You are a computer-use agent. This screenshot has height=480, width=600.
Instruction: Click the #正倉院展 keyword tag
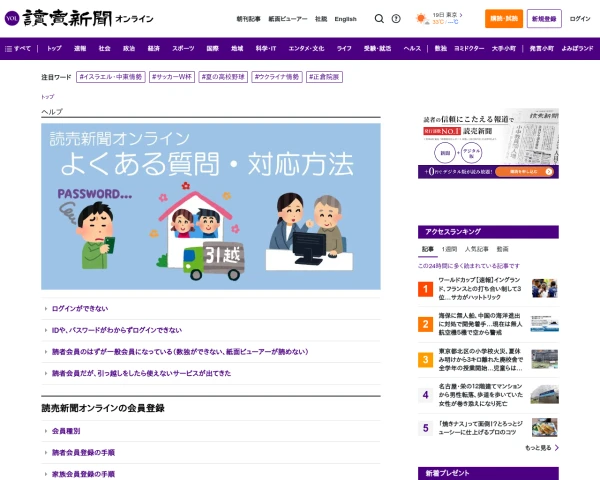324,77
